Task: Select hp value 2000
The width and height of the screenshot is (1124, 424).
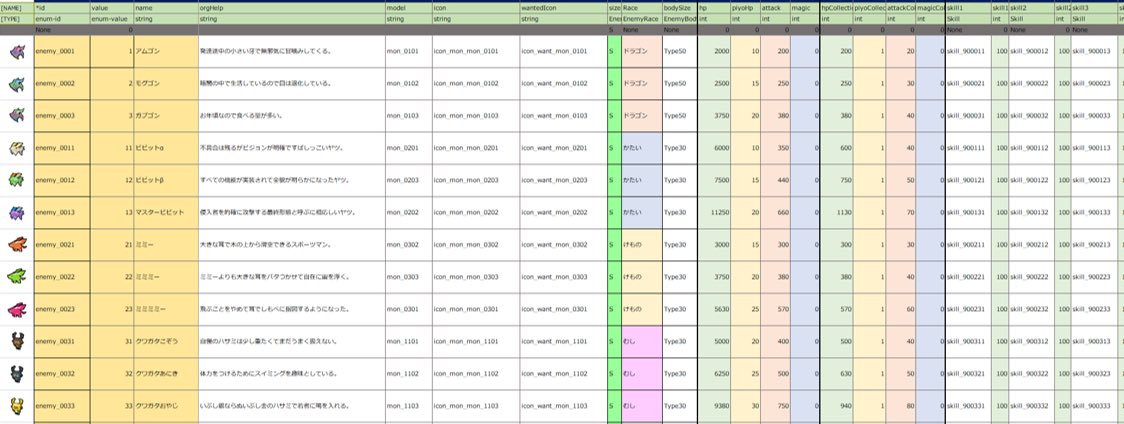Action: point(714,52)
